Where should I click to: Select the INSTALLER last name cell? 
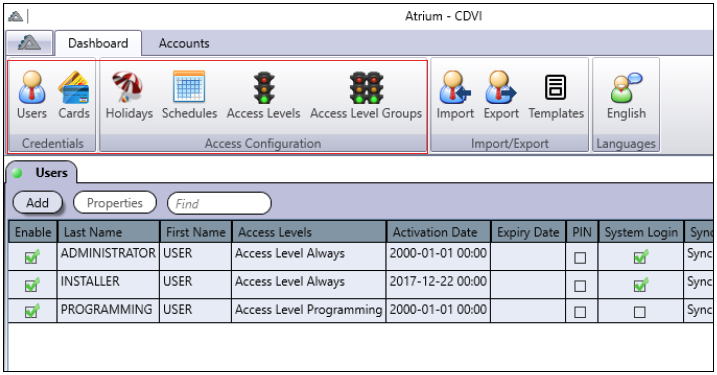tap(108, 284)
